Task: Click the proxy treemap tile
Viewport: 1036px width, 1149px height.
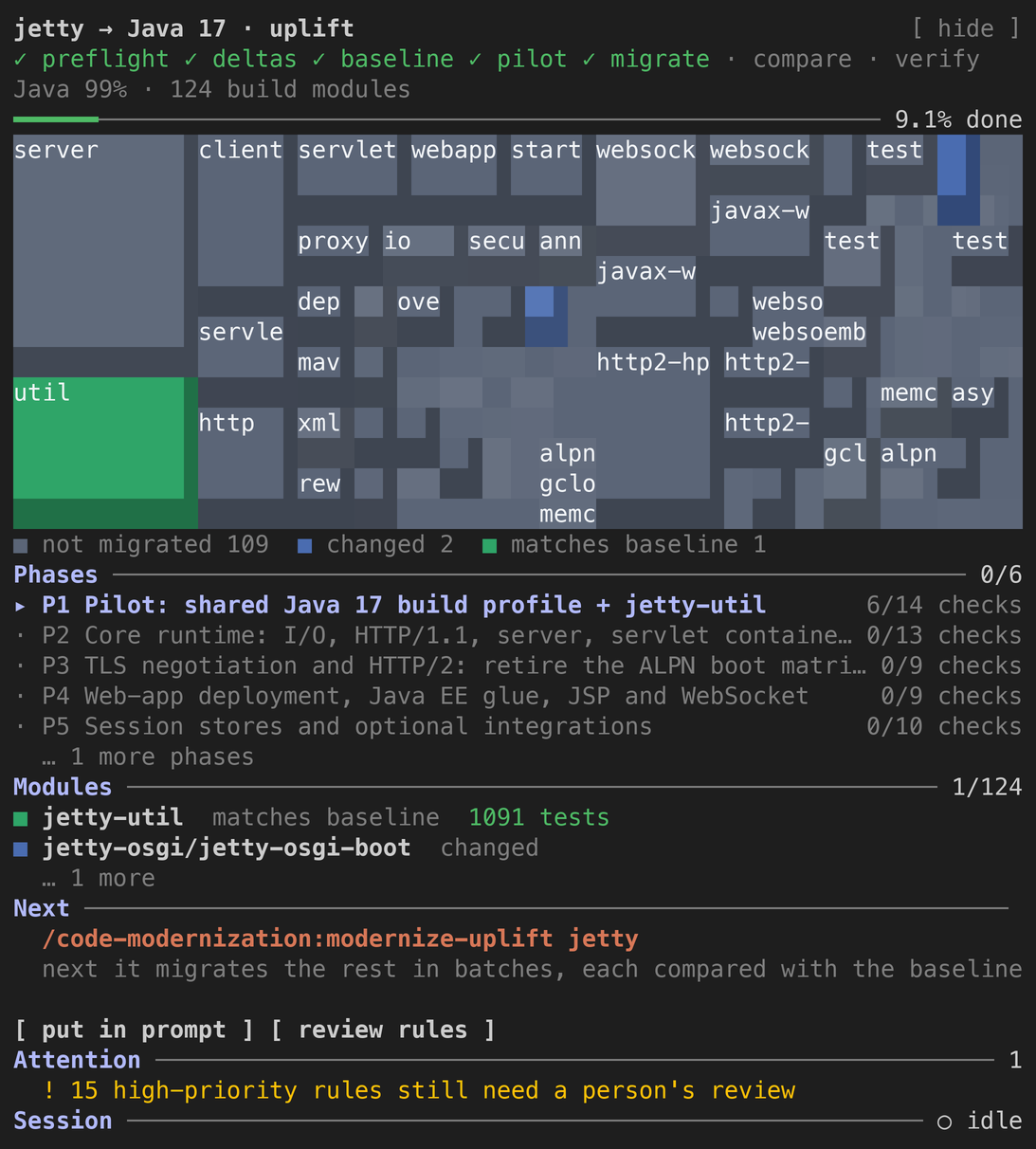Action: click(x=333, y=241)
